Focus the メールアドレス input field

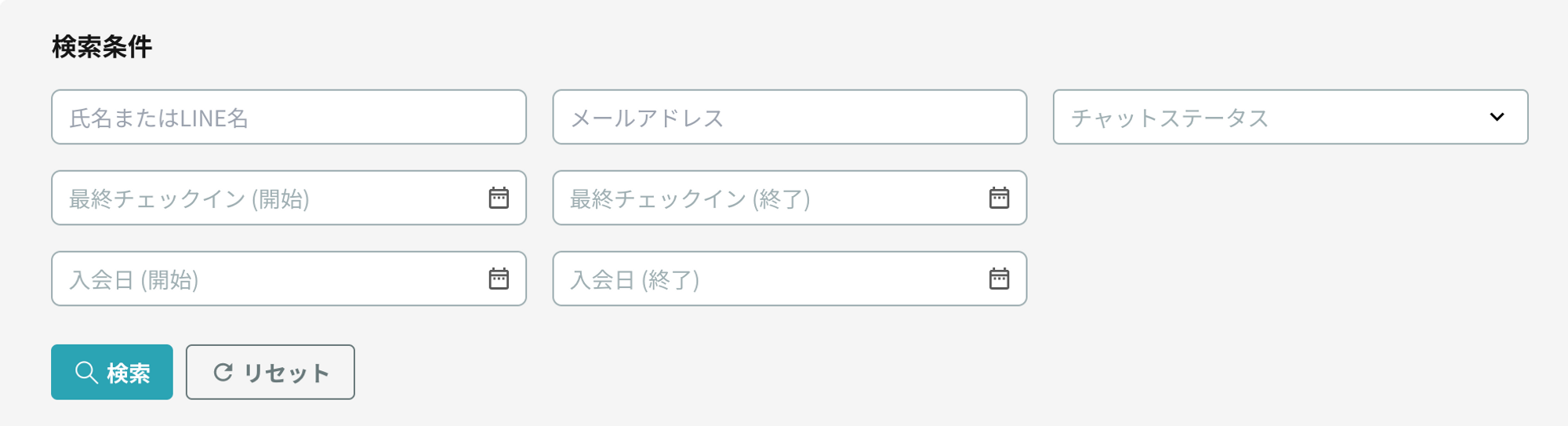pyautogui.click(x=789, y=117)
